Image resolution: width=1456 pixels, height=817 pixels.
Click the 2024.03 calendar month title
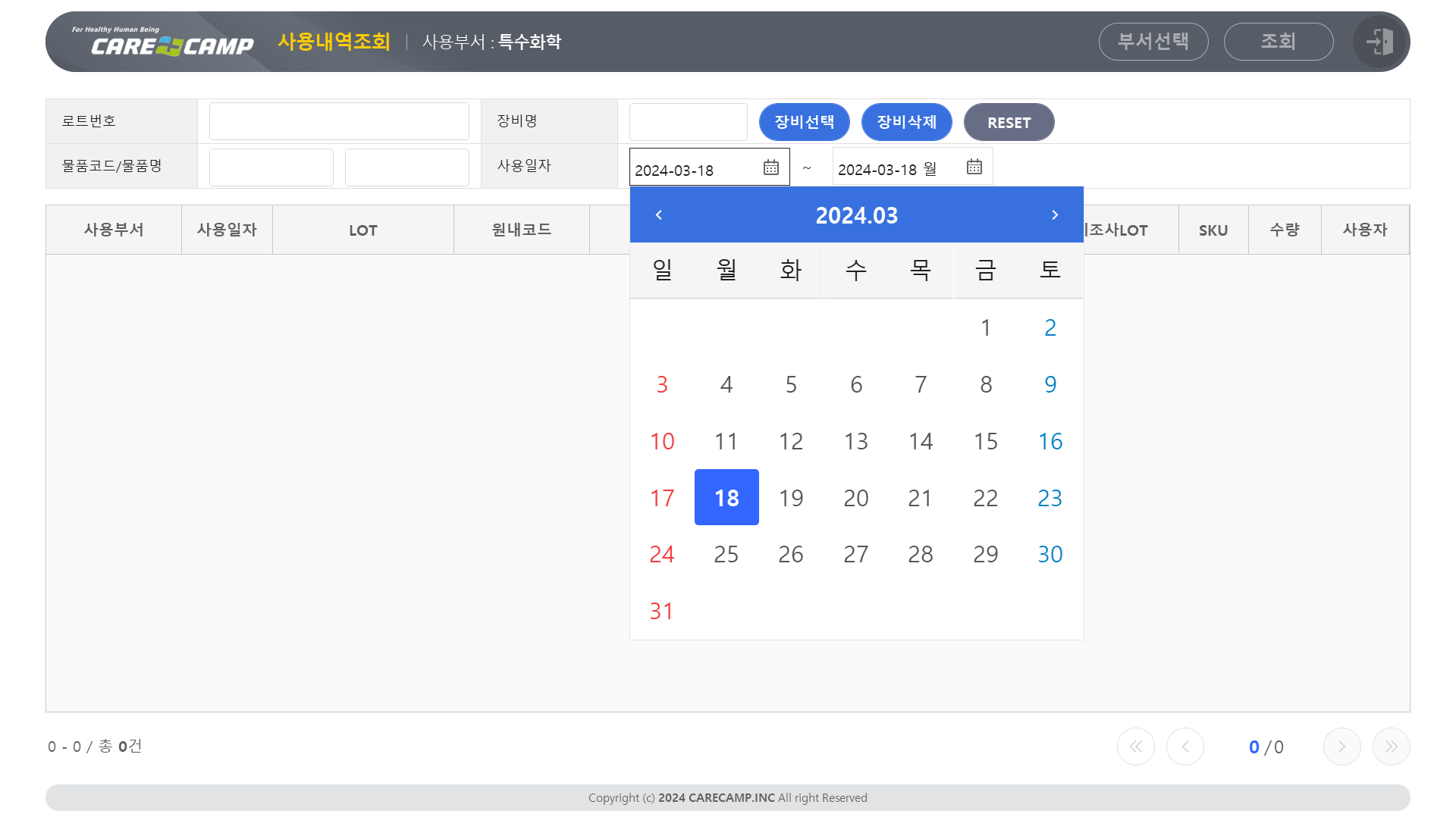(857, 215)
